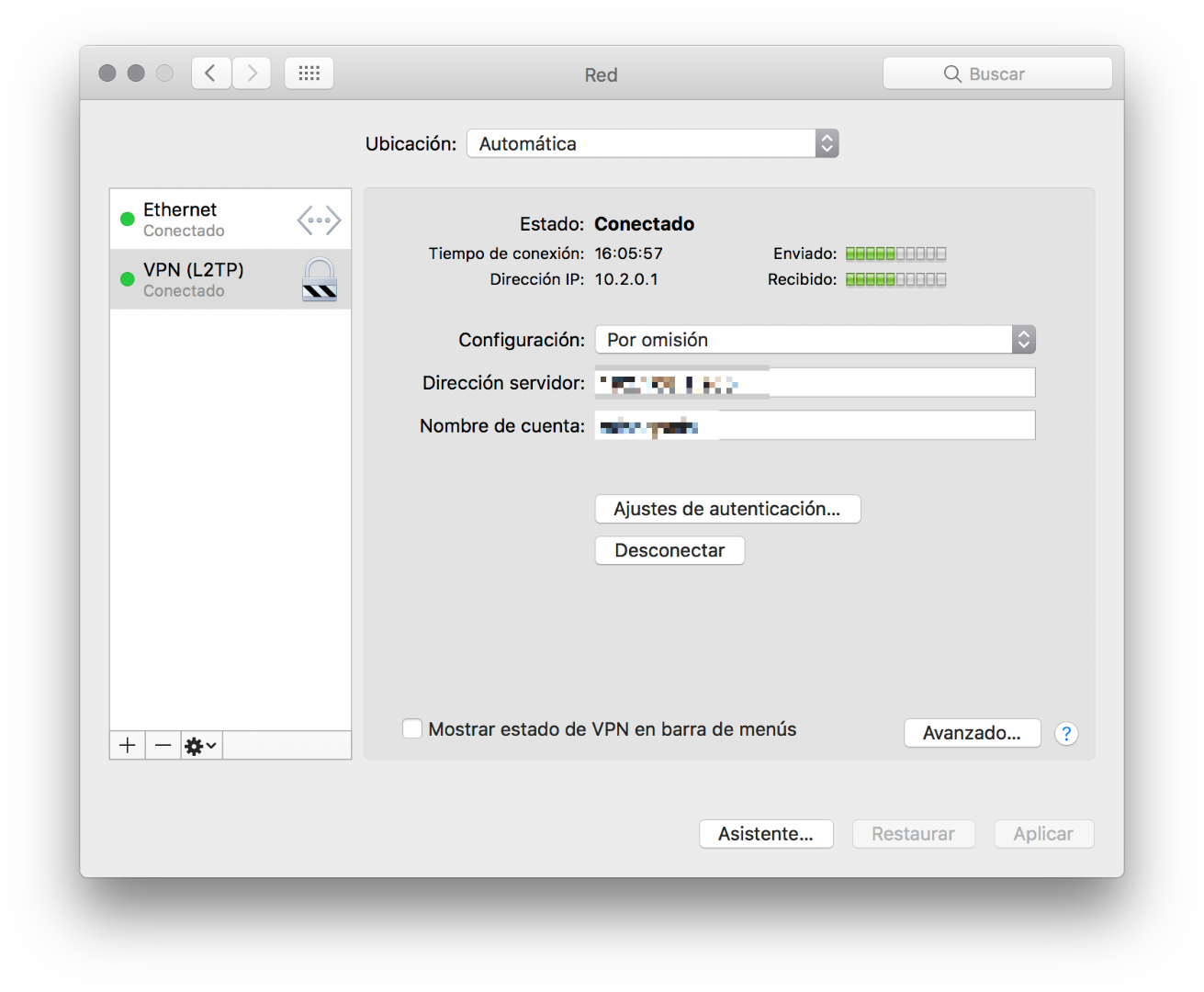Screen dimensions: 1204x992
Task: Minimize the Red window
Action: [x=136, y=73]
